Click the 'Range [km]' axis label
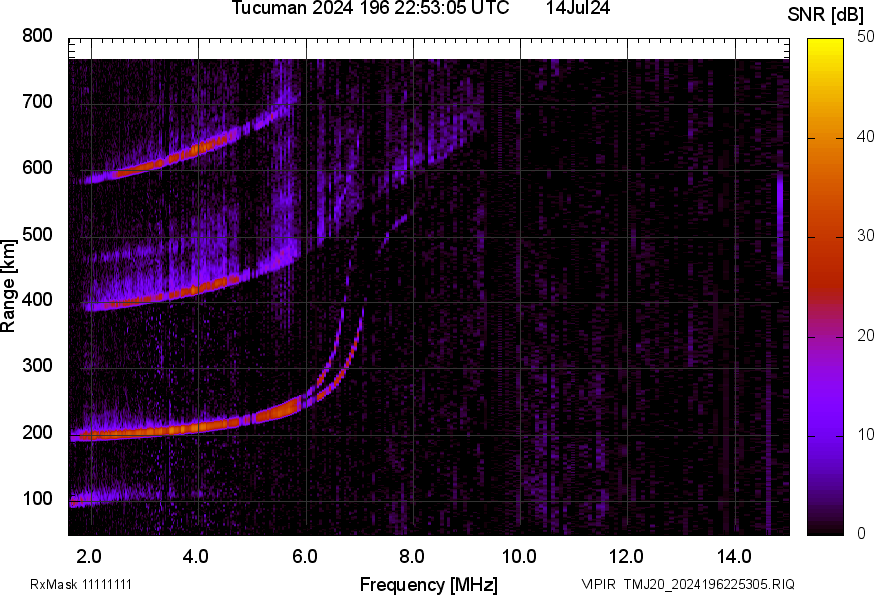 pyautogui.click(x=8, y=286)
